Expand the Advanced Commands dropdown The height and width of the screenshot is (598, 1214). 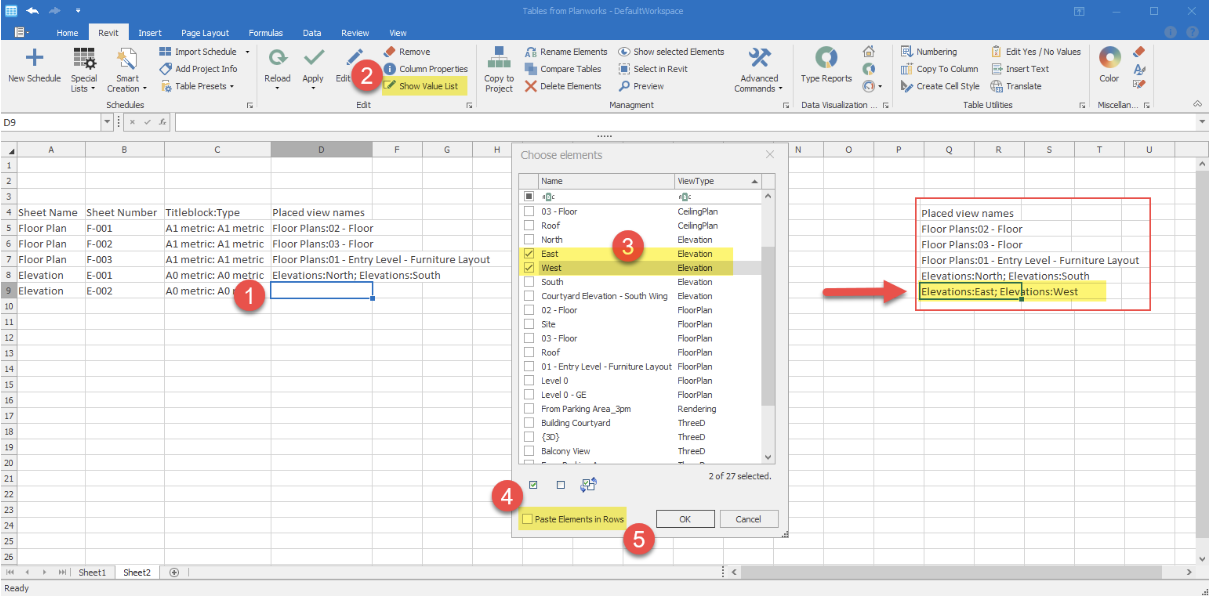[x=760, y=69]
